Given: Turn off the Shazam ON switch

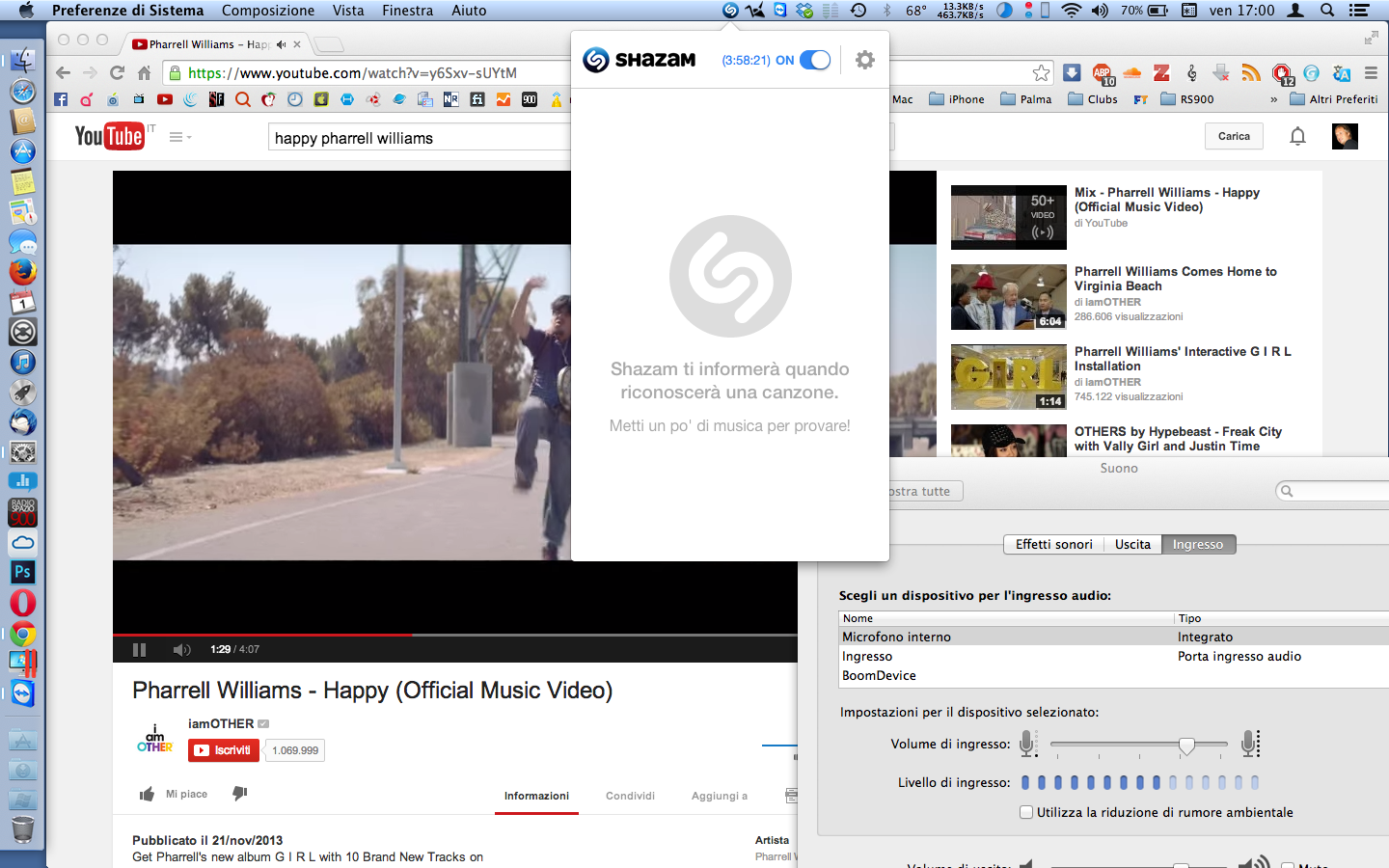Looking at the screenshot, I should [815, 60].
